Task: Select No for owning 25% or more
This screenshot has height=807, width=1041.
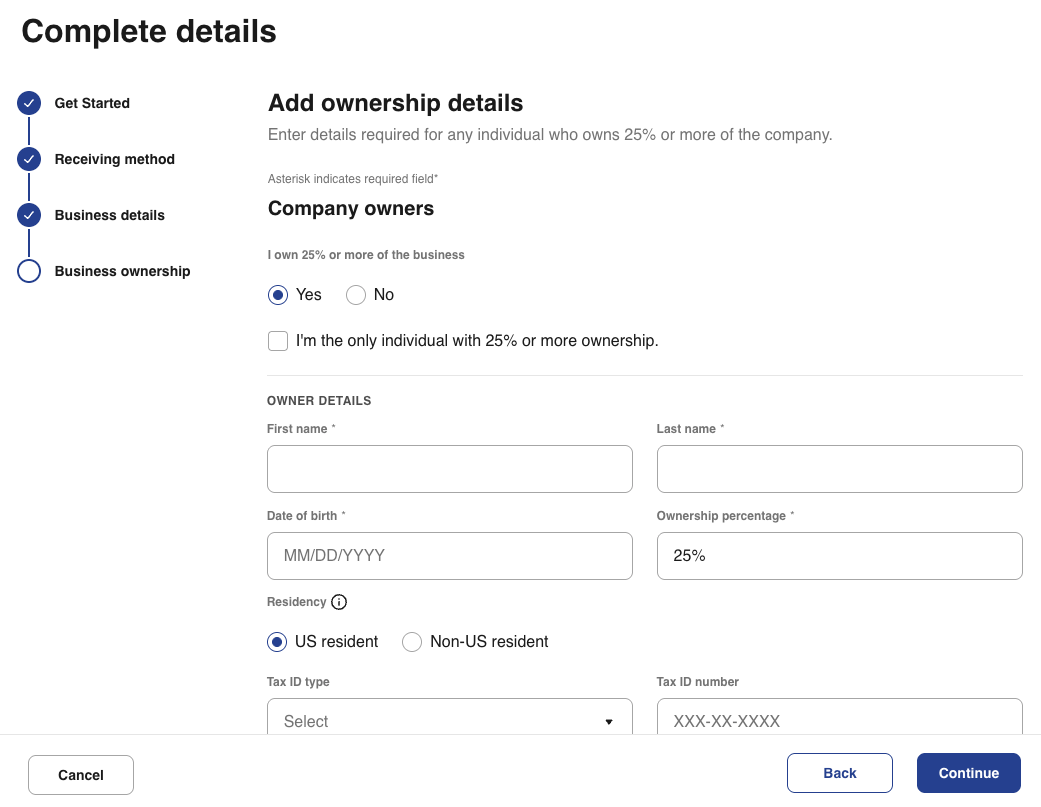Action: (356, 295)
